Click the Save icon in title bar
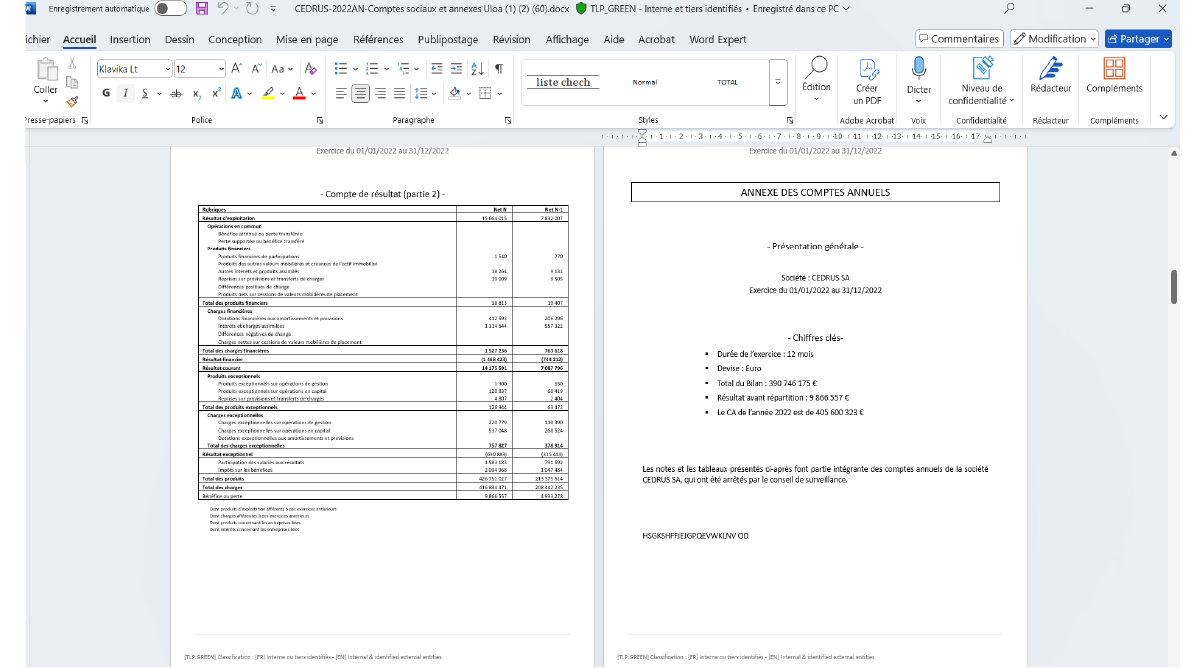Screen dimensions: 1200x668 click(202, 9)
